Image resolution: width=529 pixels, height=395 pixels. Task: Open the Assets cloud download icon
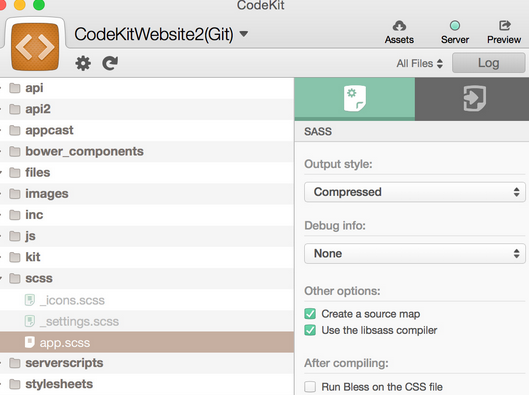tap(399, 26)
